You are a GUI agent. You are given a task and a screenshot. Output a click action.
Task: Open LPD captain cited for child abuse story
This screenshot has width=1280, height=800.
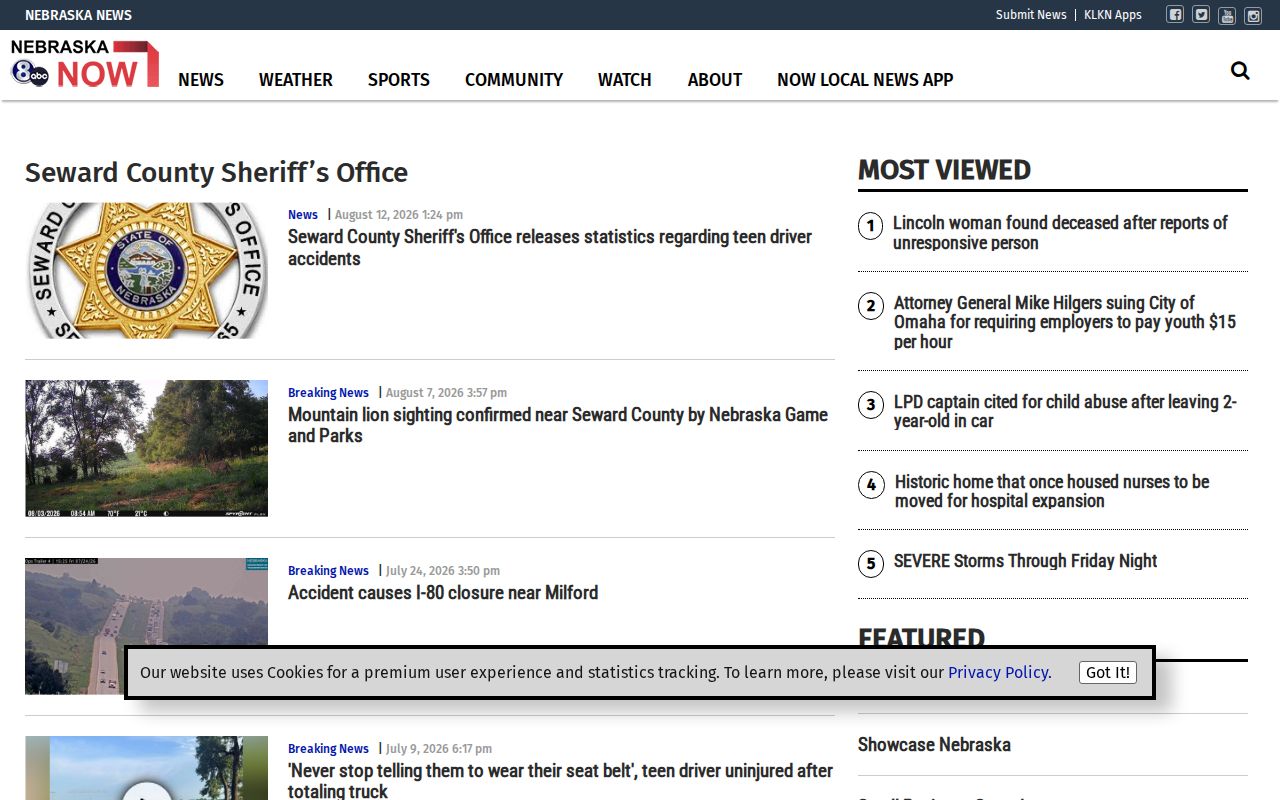1065,411
